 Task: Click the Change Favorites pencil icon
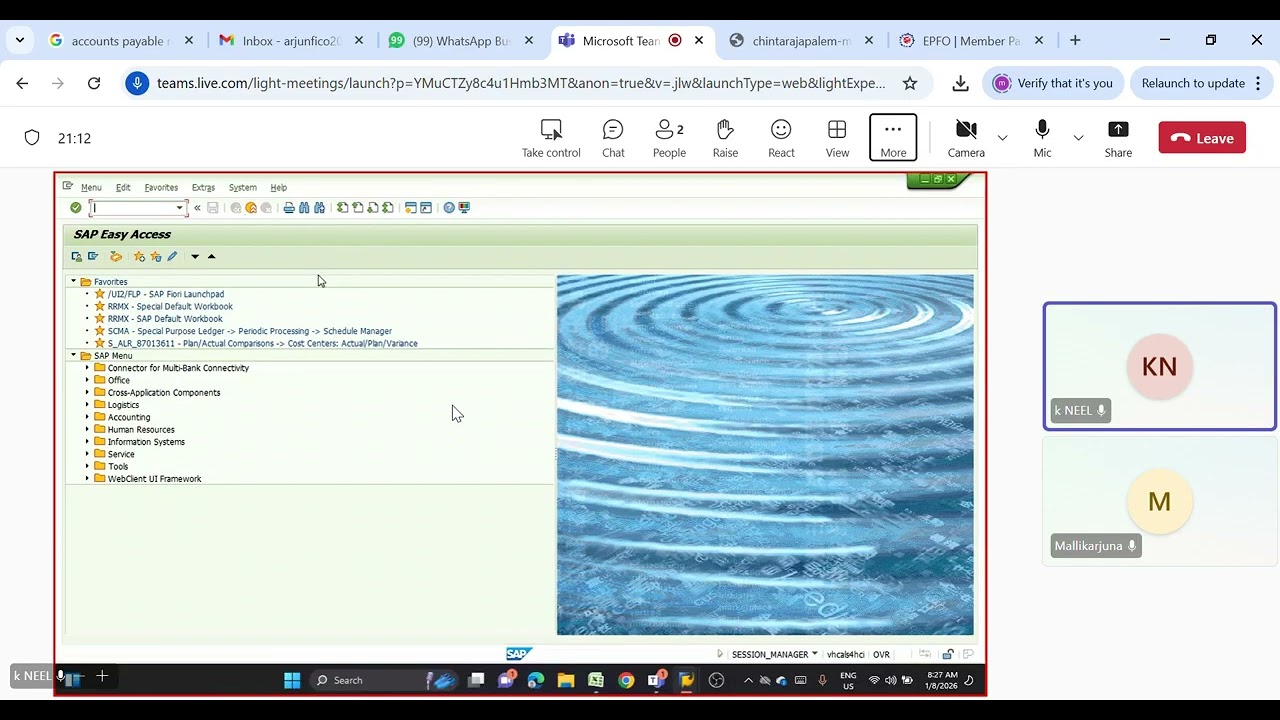[172, 257]
